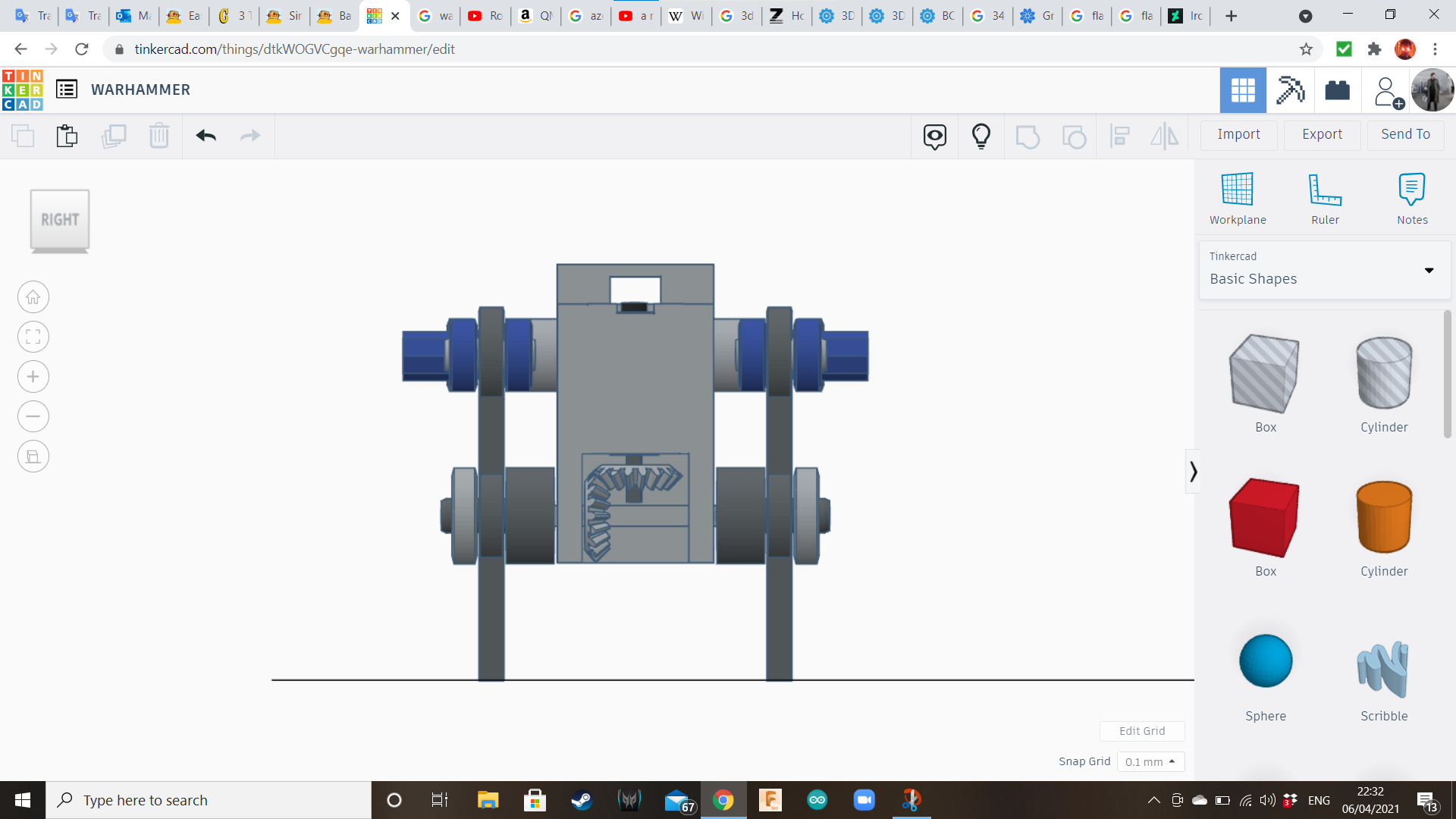Zoom out with the minus icon
Viewport: 1456px width, 819px height.
point(33,416)
